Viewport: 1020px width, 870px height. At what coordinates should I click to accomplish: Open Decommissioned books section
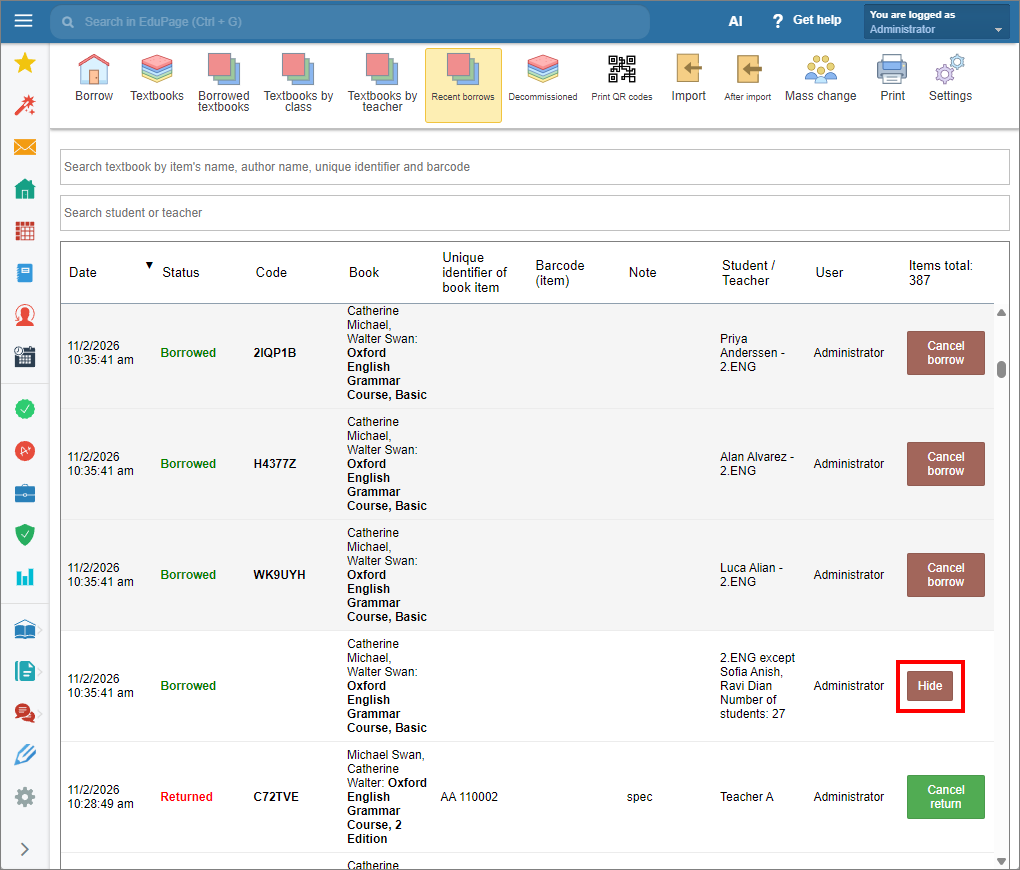pos(543,79)
